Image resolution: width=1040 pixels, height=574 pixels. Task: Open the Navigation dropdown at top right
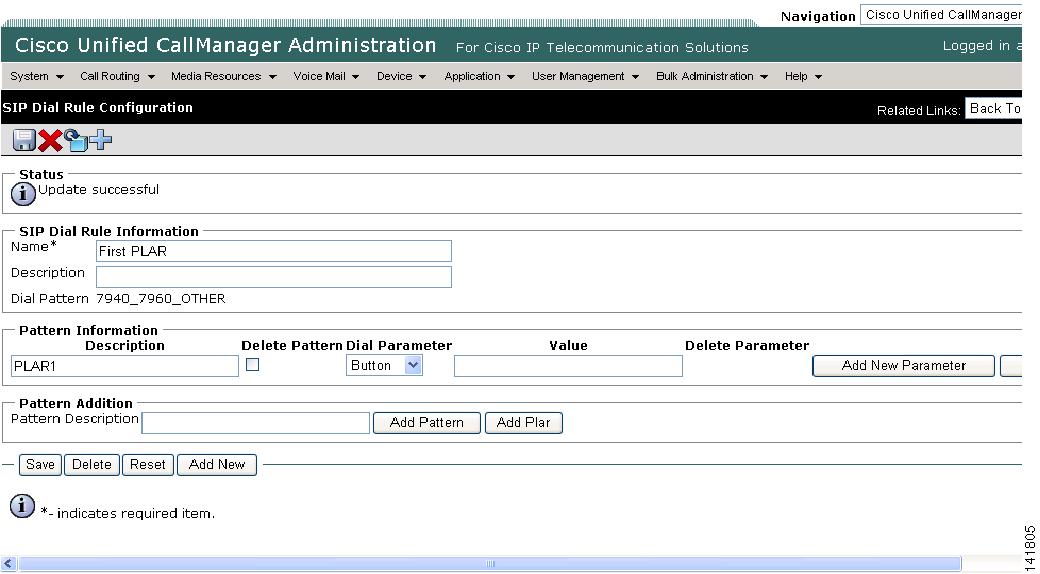[941, 15]
